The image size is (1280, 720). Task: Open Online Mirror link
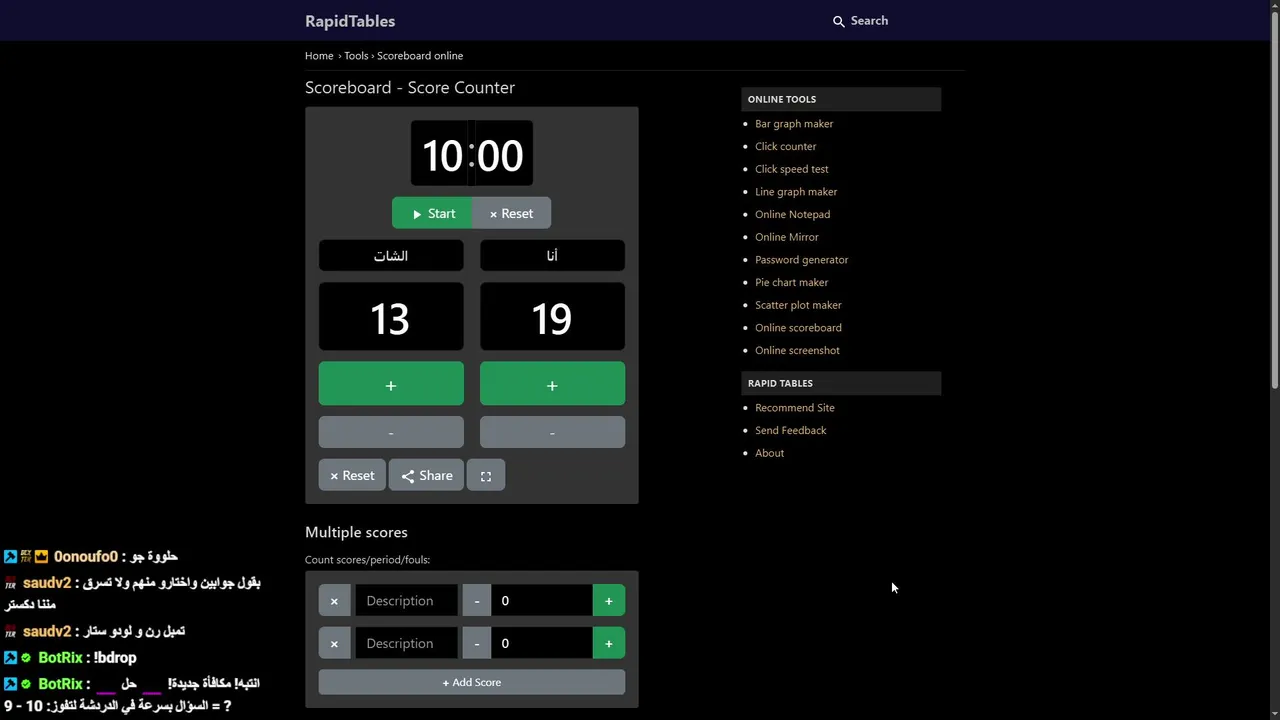click(x=787, y=237)
